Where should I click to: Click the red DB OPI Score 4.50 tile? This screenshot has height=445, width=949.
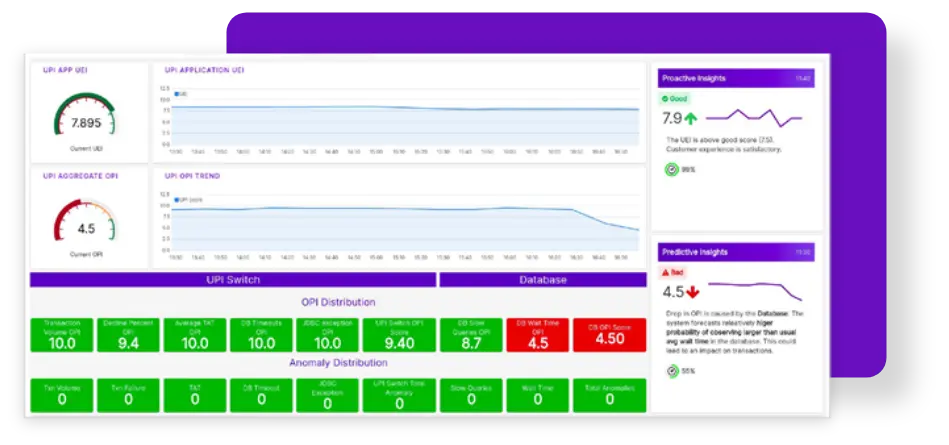point(609,336)
